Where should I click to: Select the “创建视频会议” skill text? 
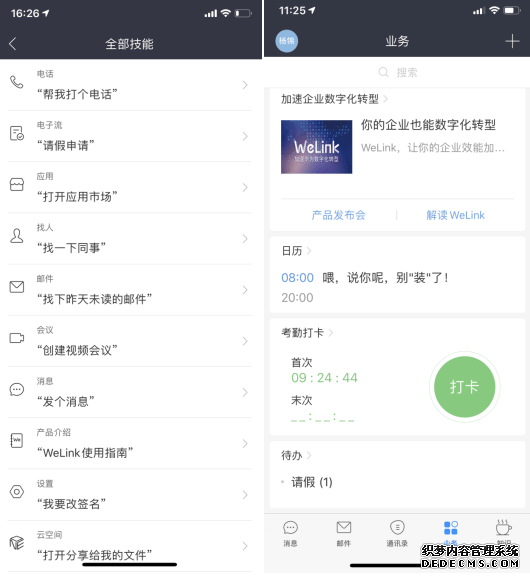click(77, 351)
